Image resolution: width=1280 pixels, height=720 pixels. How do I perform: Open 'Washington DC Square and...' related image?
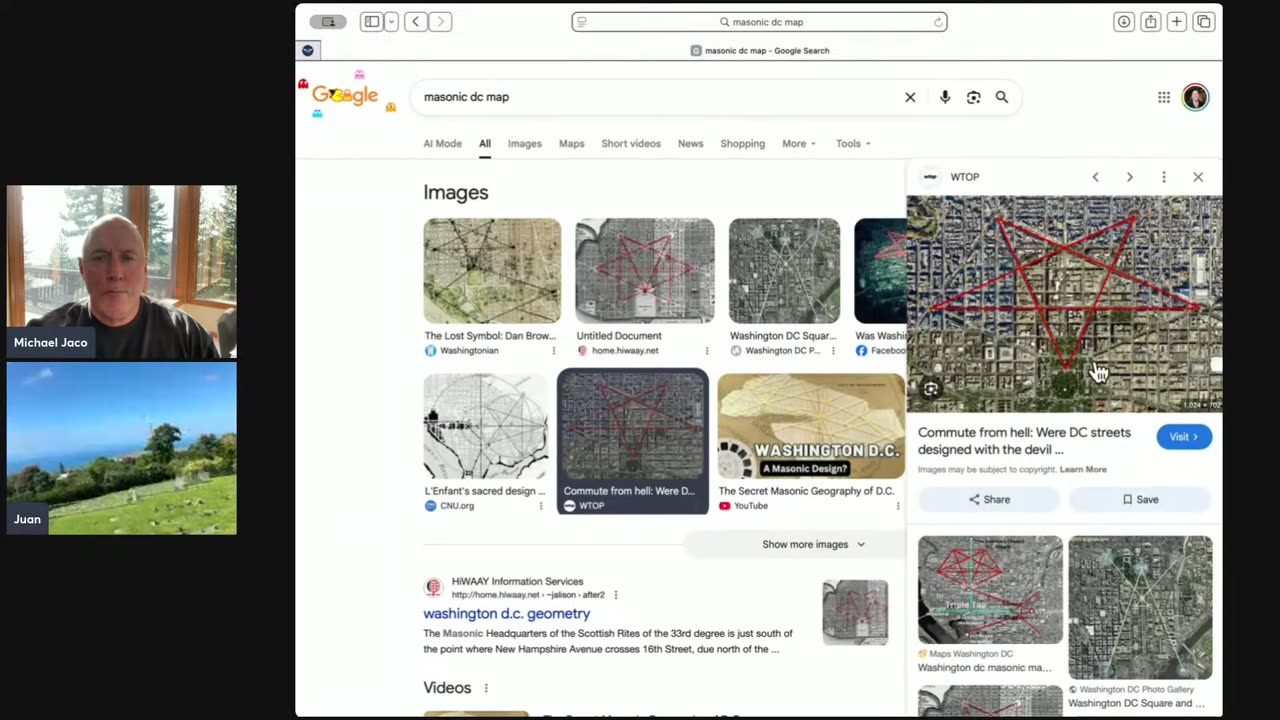1140,608
